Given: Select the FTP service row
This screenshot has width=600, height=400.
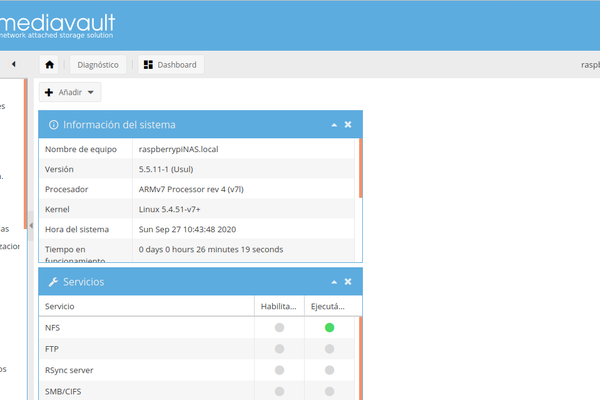Looking at the screenshot, I should tap(197, 349).
